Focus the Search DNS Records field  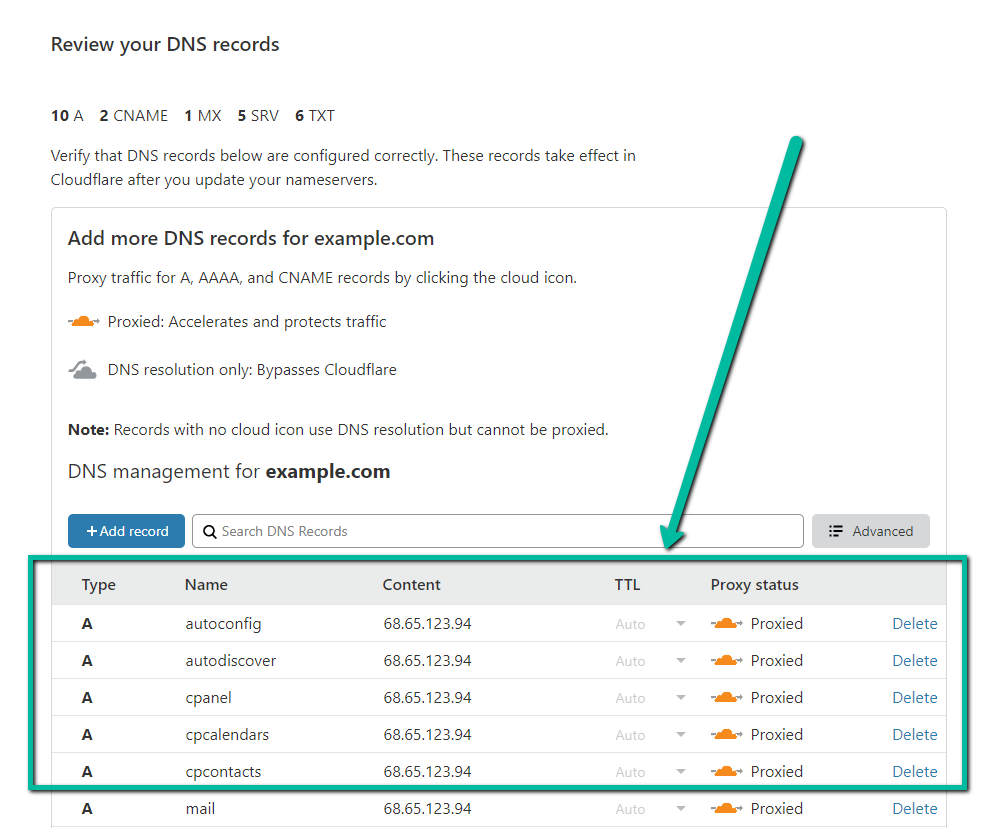(x=498, y=531)
